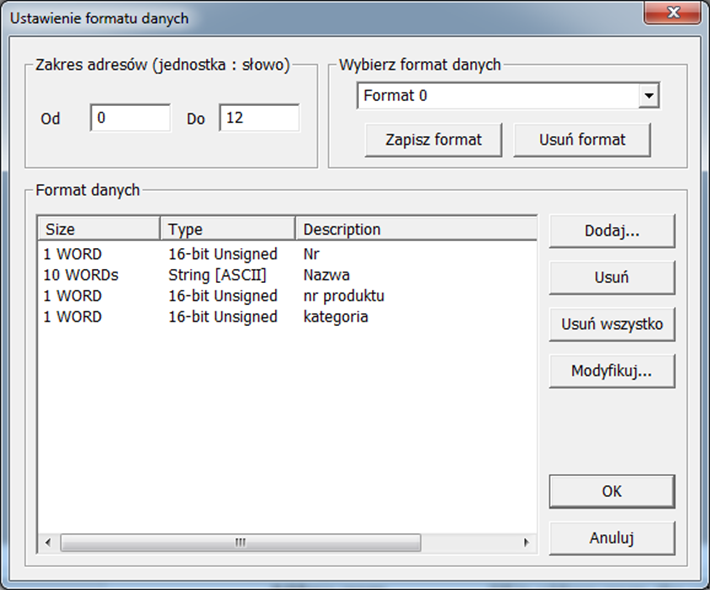
Task: Open the Format 0 dropdown arrow
Action: click(x=648, y=96)
